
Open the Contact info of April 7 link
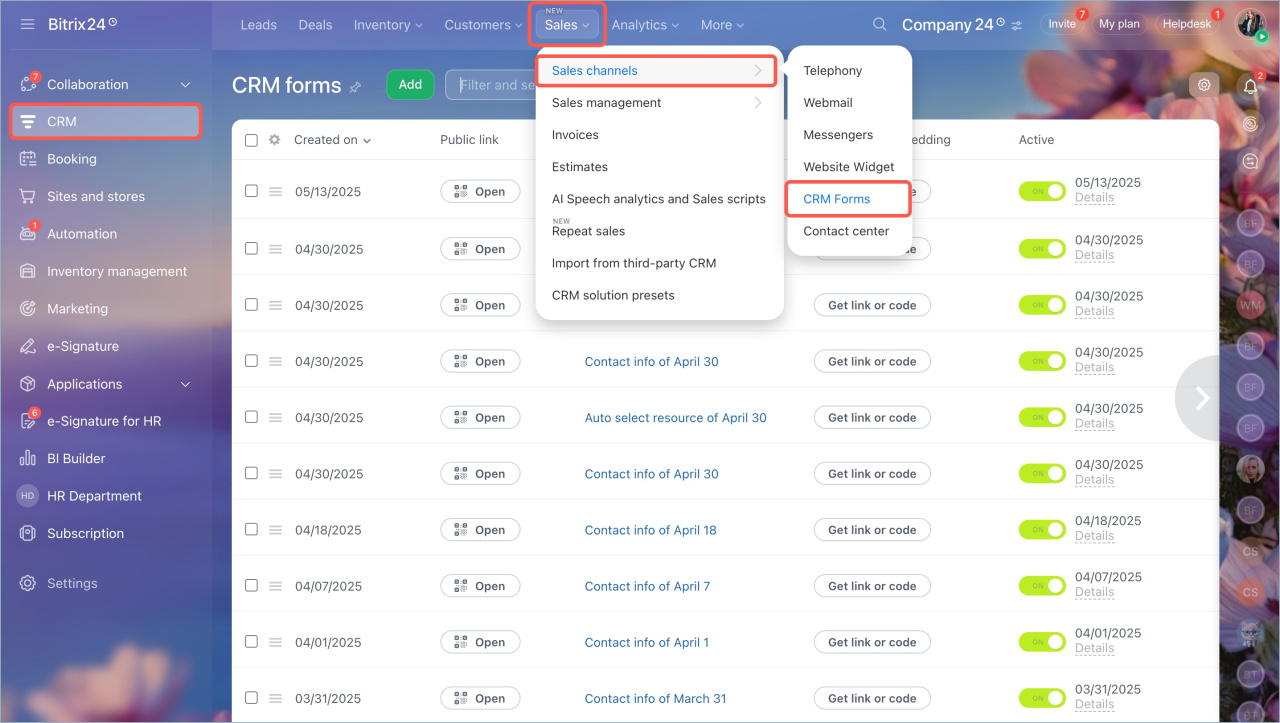point(647,586)
